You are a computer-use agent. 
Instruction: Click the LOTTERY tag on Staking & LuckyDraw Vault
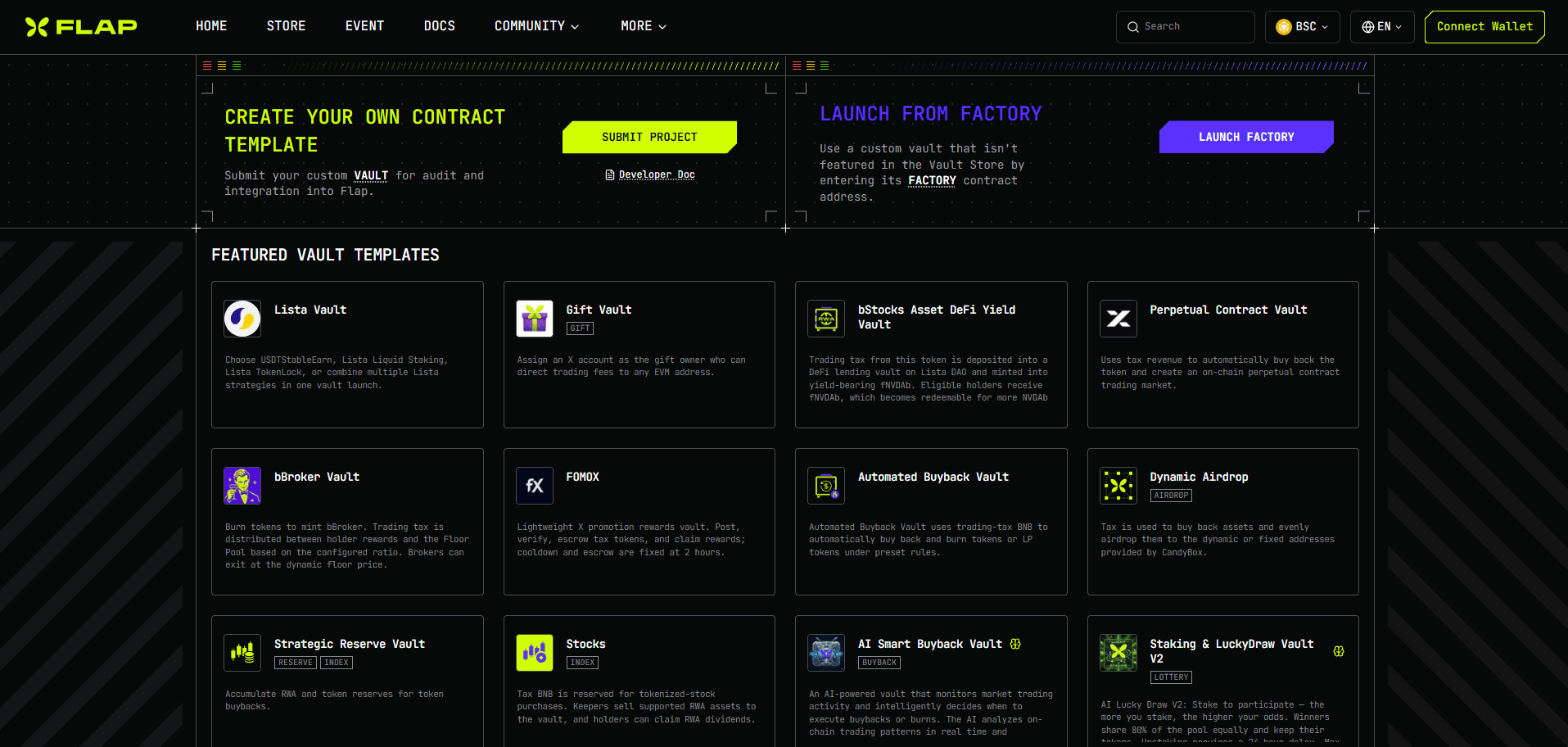[1171, 677]
